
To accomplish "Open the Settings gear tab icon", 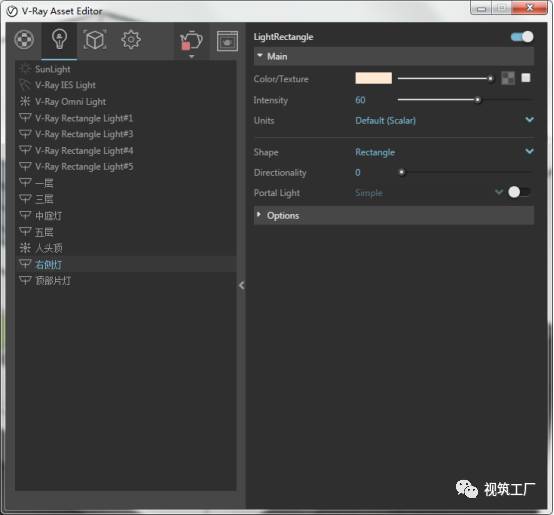I will [x=131, y=40].
